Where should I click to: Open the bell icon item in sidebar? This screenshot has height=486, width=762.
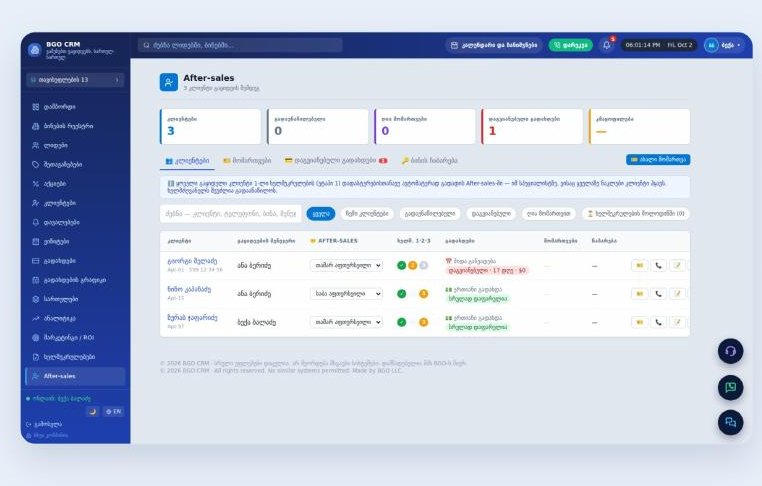pyautogui.click(x=35, y=222)
